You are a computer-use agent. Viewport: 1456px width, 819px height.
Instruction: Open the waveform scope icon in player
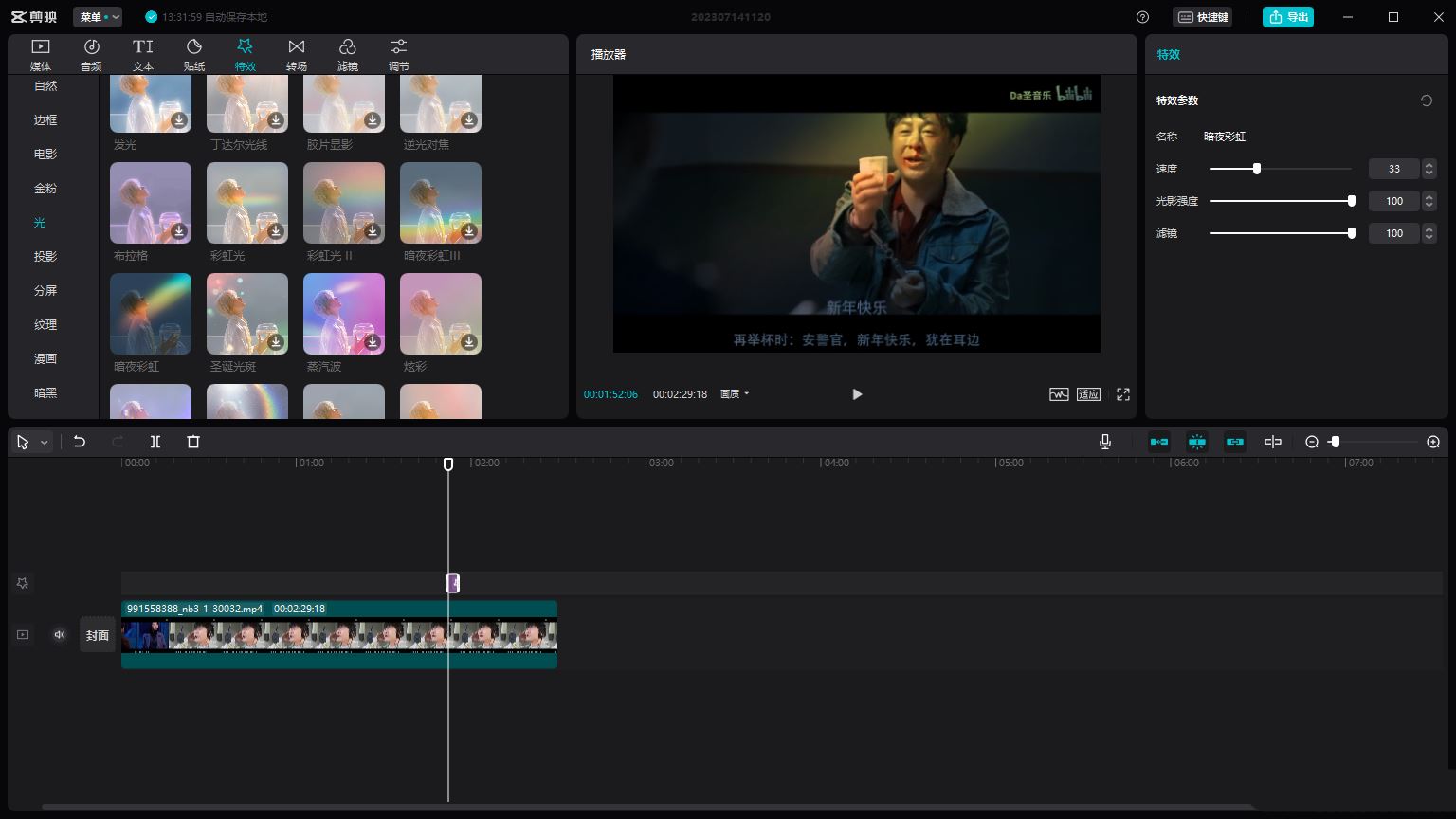(x=1059, y=394)
